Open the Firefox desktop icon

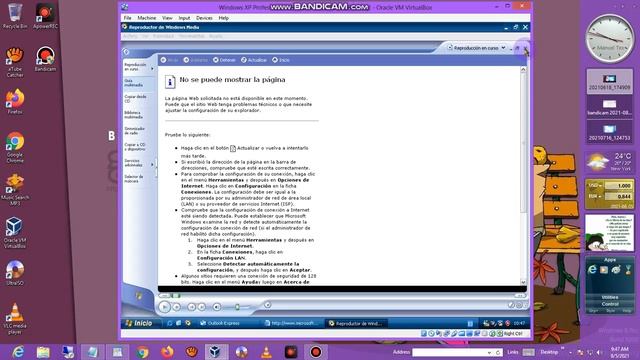(x=15, y=102)
